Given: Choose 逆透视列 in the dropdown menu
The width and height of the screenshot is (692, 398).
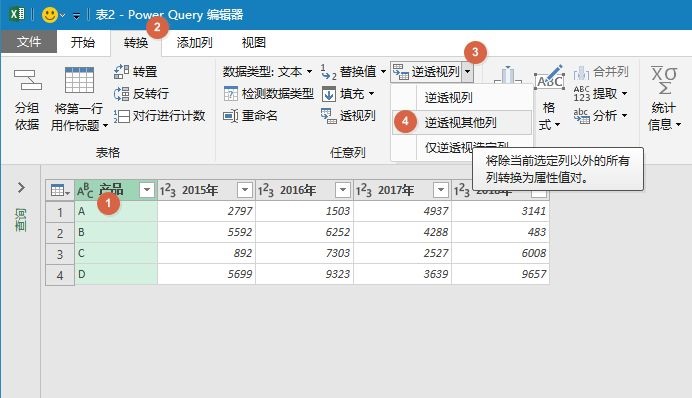Looking at the screenshot, I should pos(462,98).
